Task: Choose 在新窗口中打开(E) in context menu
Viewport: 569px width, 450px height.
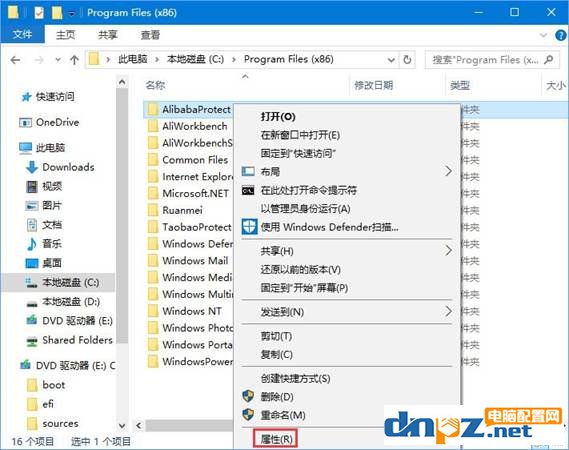Action: [x=300, y=135]
